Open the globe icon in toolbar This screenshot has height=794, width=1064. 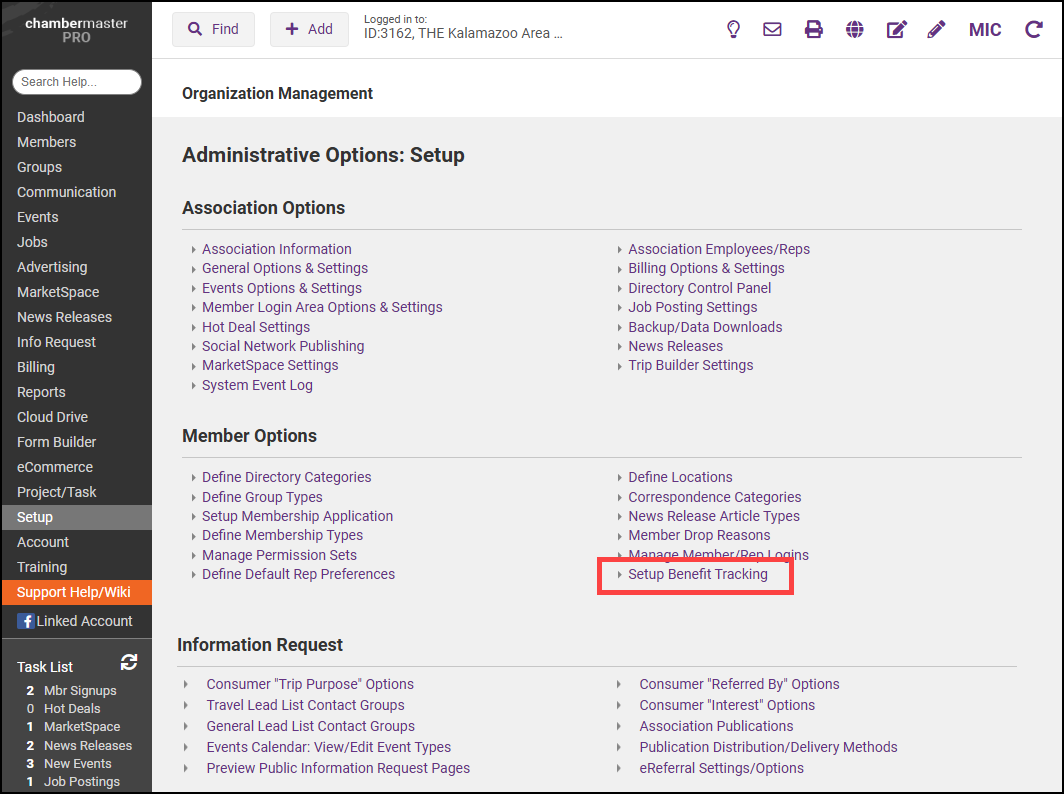854,30
